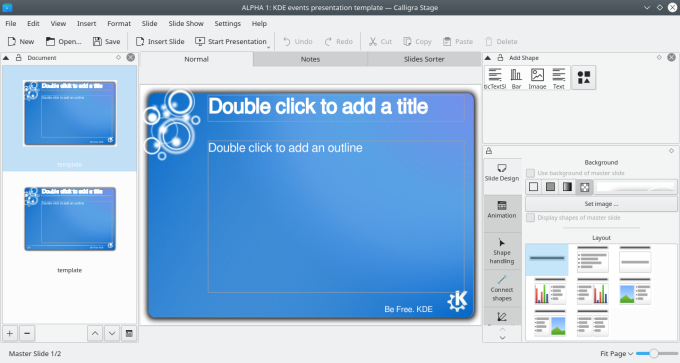Viewport: 680px width, 363px height.
Task: Click the Paste toolbar button
Action: 458,42
